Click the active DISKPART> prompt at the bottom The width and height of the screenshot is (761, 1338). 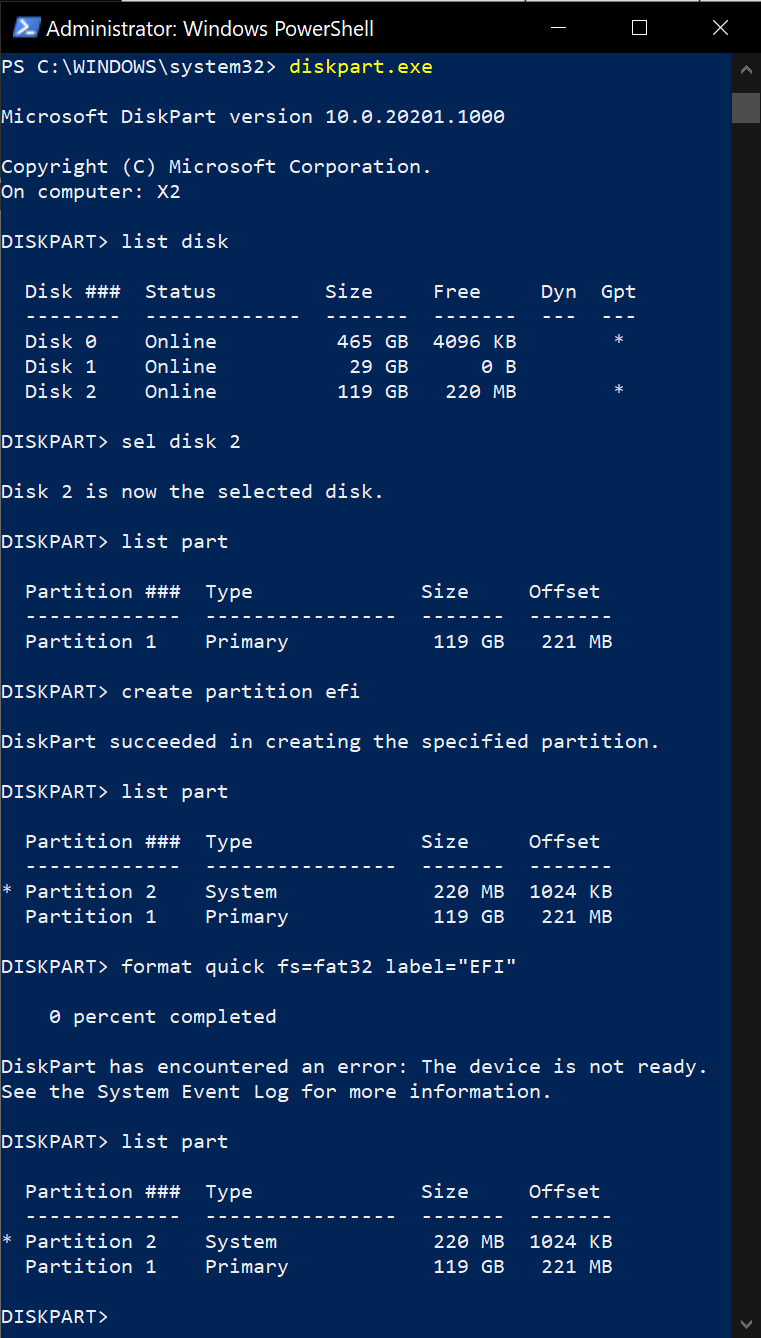point(54,1316)
